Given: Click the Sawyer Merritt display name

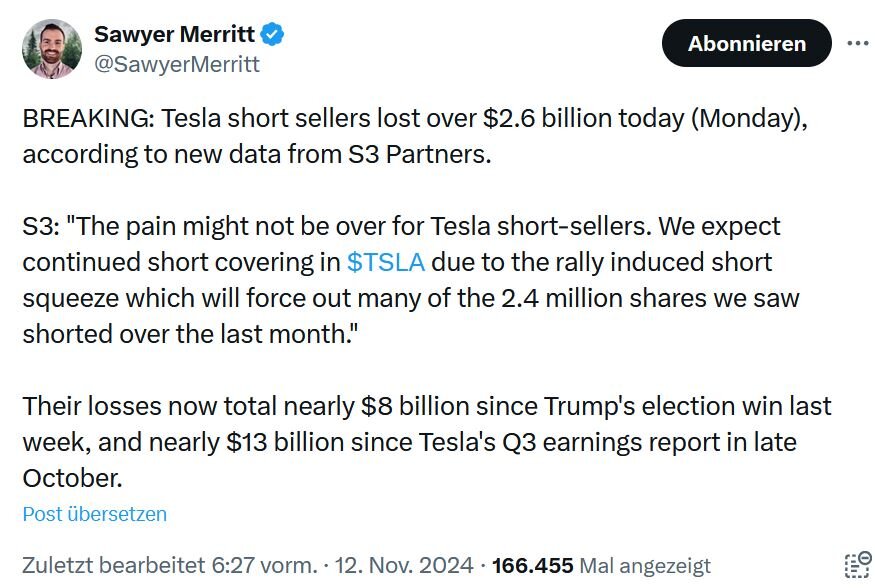Looking at the screenshot, I should tap(175, 35).
